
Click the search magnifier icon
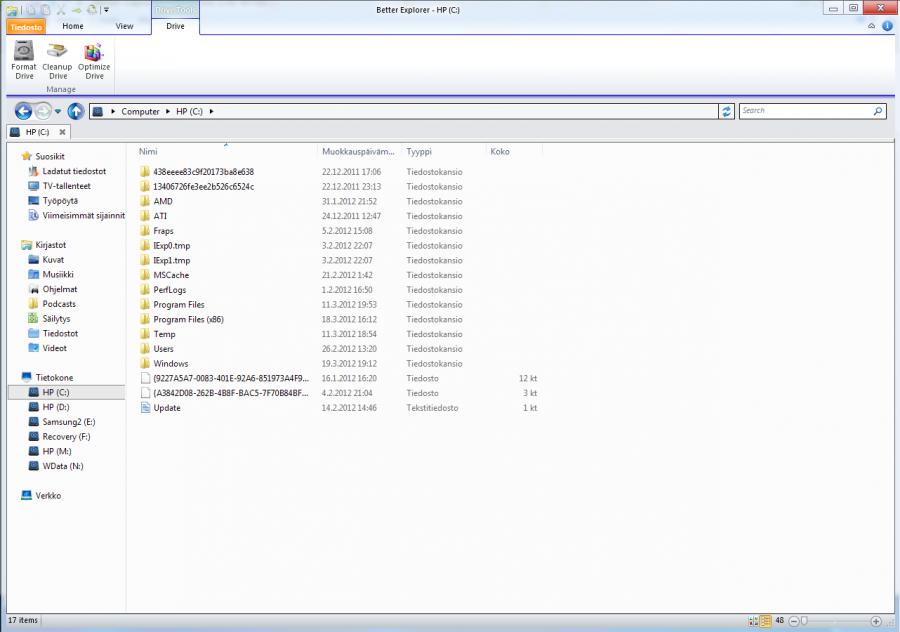point(877,111)
